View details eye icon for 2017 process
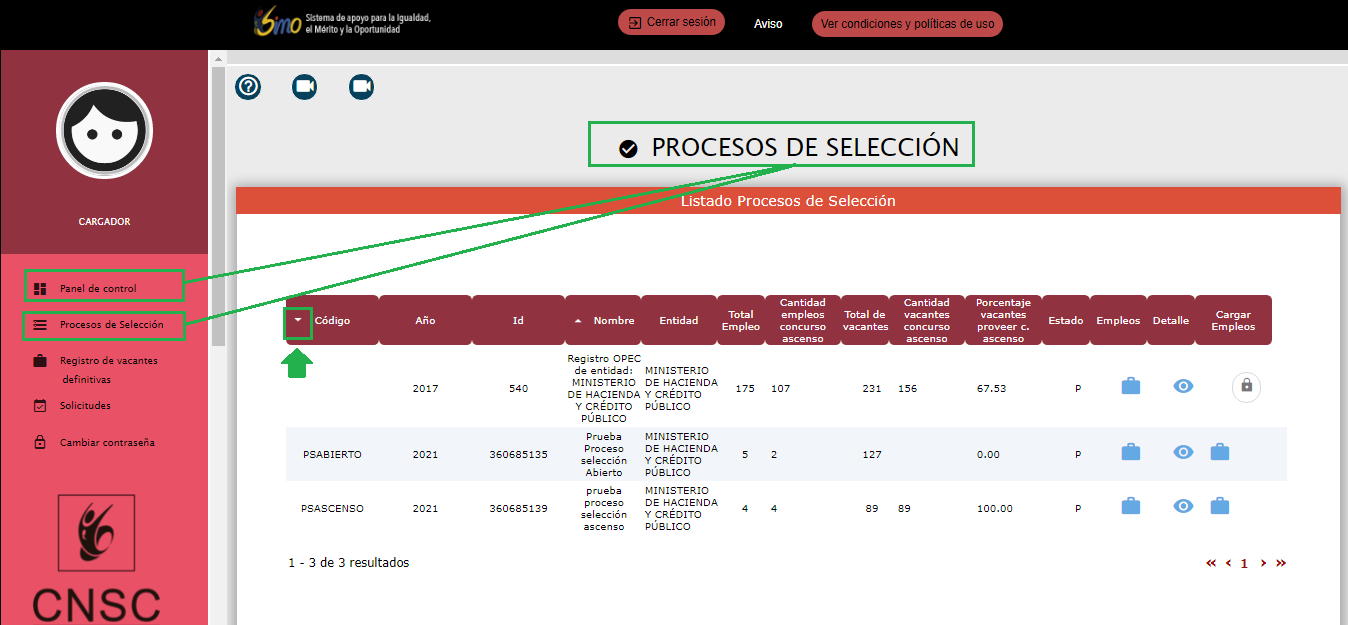 pos(1183,386)
